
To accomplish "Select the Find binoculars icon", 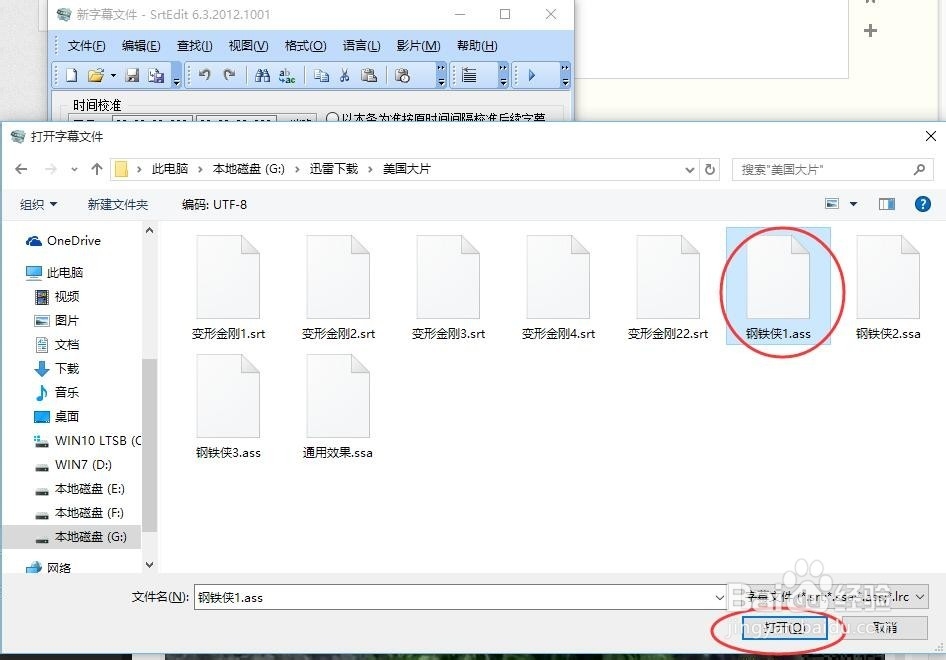I will coord(262,76).
